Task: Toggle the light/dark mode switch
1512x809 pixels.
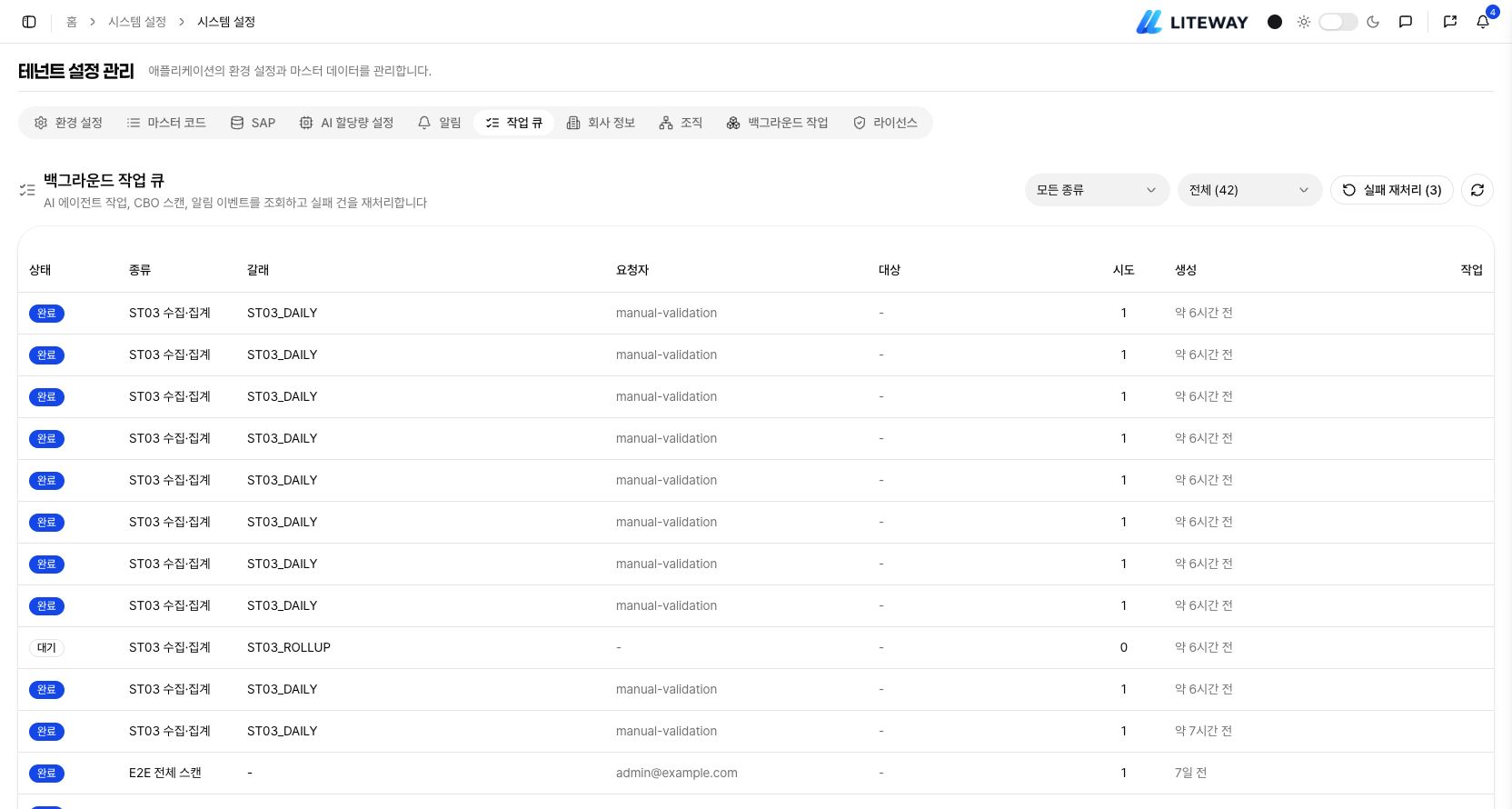Action: (1338, 22)
